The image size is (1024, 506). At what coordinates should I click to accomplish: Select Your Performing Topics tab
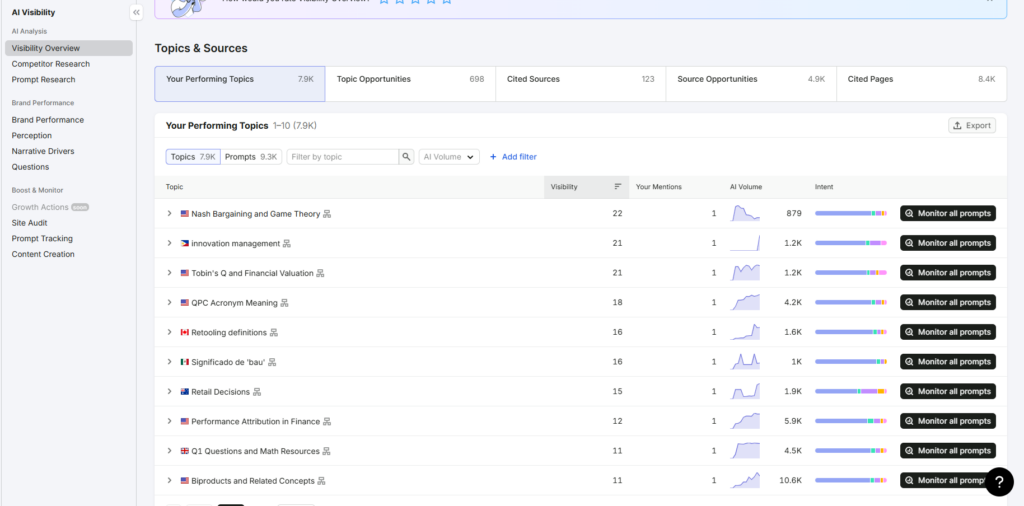pos(240,84)
